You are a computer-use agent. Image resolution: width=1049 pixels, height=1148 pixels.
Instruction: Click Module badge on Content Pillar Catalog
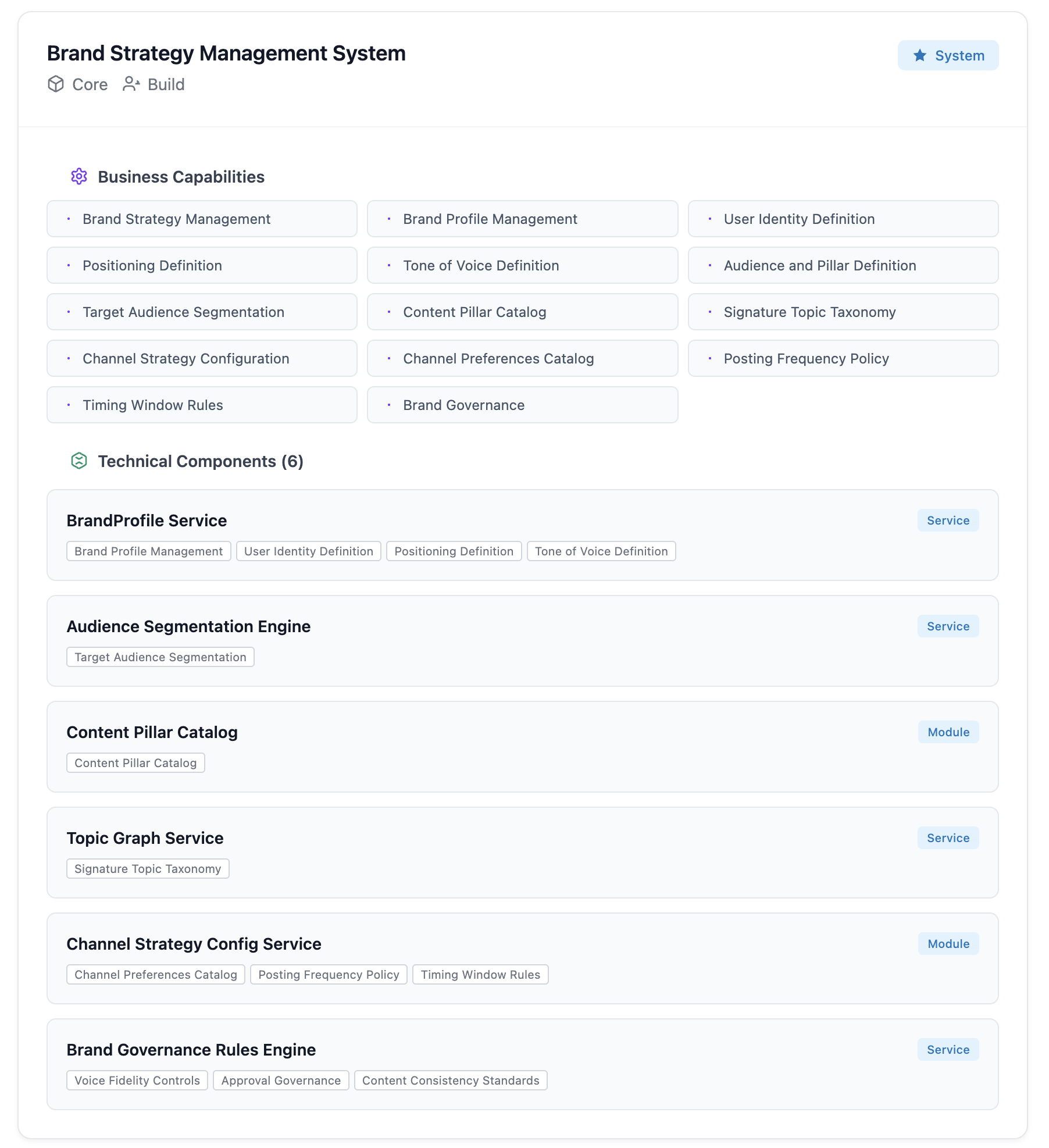click(948, 732)
